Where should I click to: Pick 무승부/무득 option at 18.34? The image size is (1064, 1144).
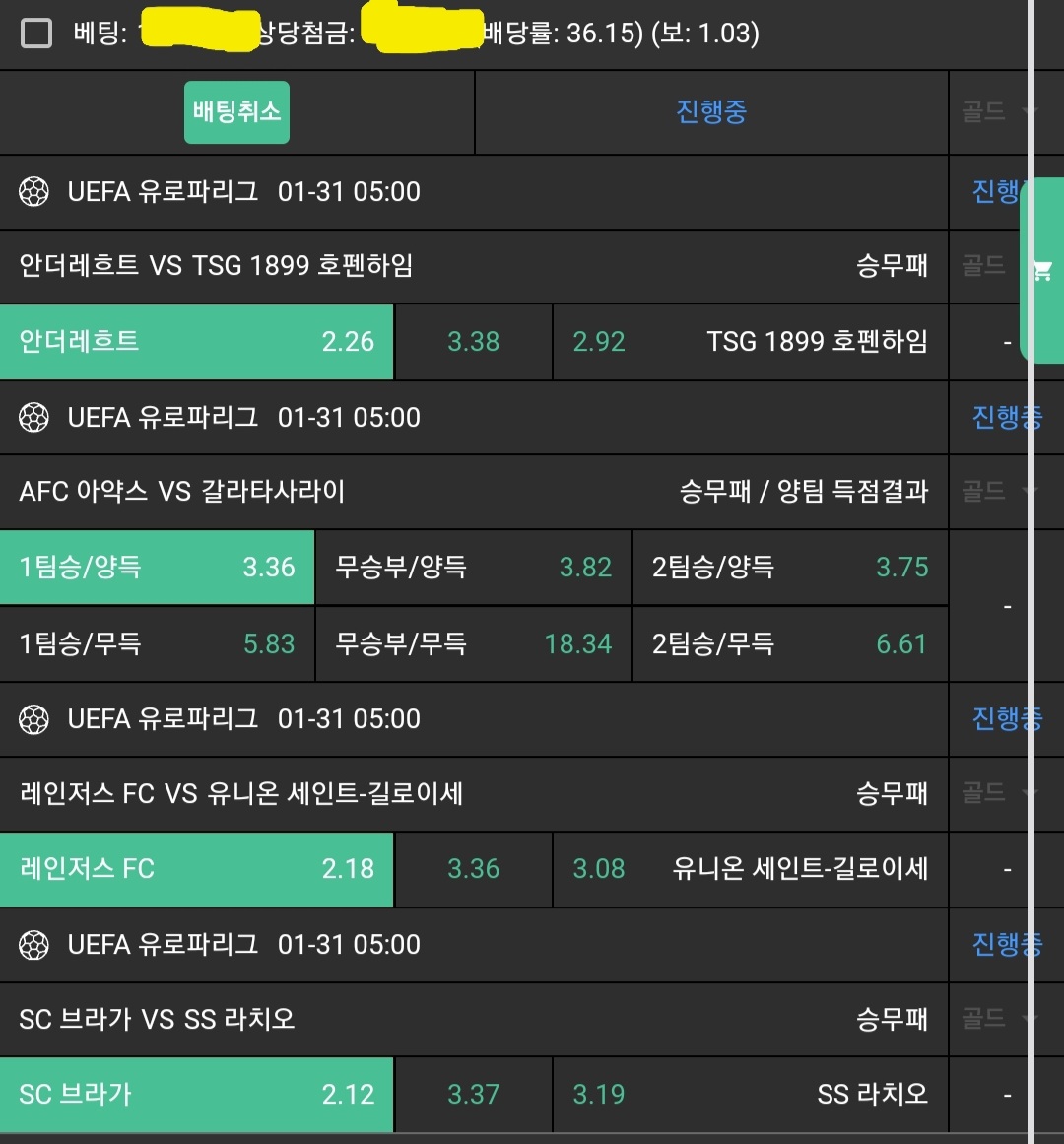[x=473, y=644]
